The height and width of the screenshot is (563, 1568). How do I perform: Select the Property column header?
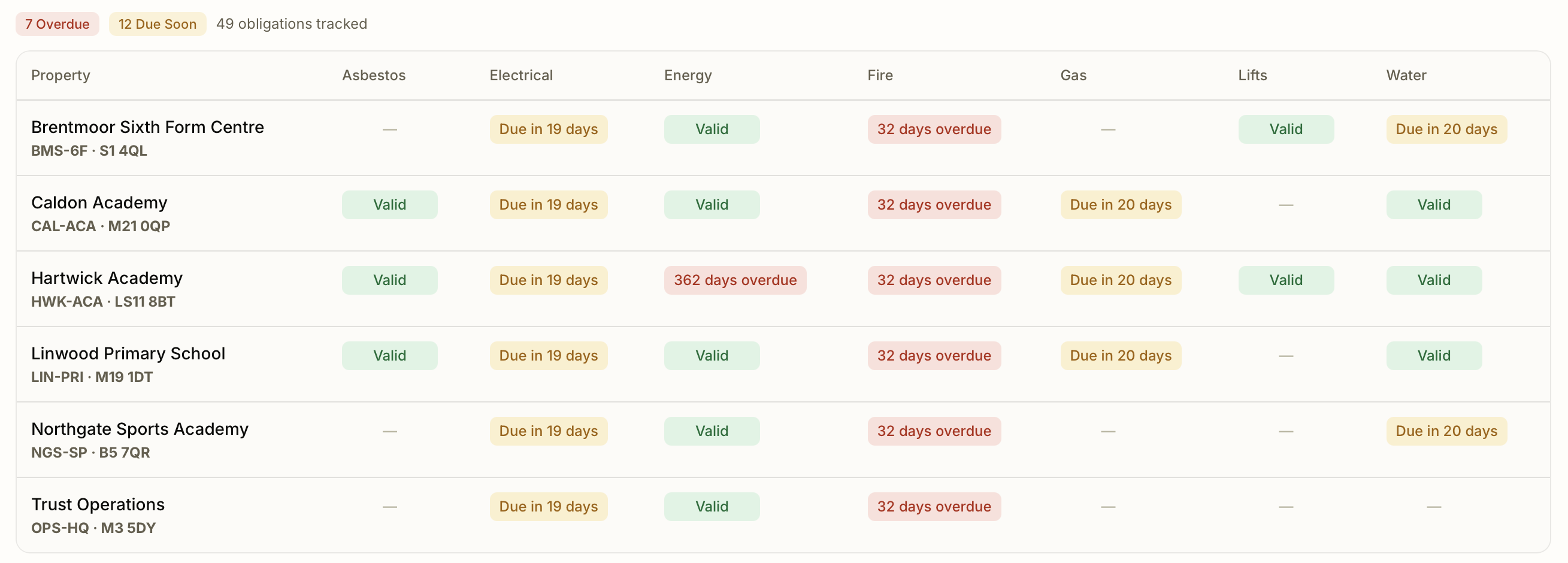pos(61,75)
